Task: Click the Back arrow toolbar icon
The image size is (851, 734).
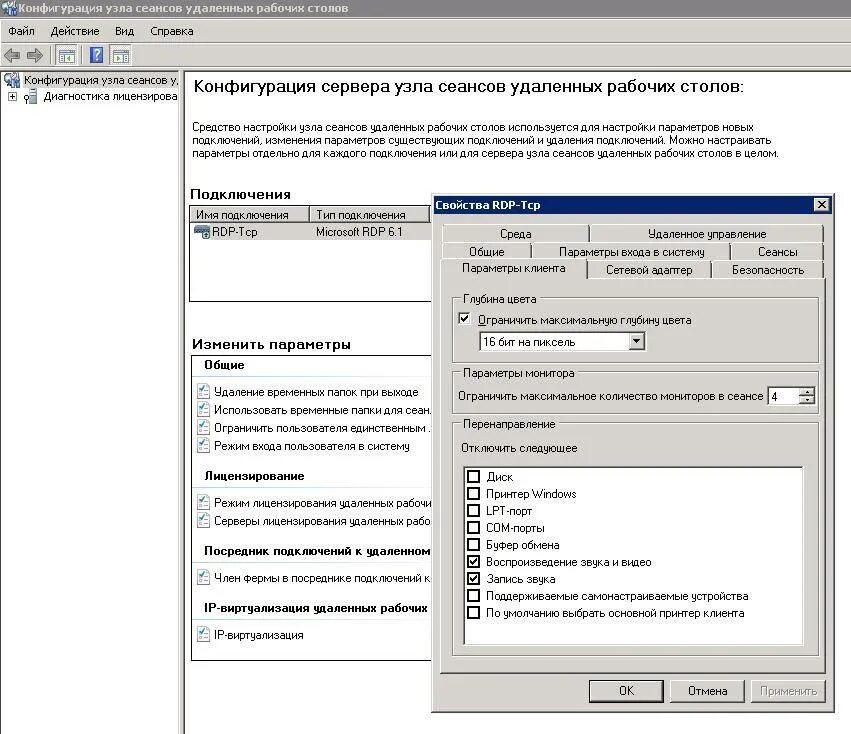Action: pyautogui.click(x=12, y=55)
